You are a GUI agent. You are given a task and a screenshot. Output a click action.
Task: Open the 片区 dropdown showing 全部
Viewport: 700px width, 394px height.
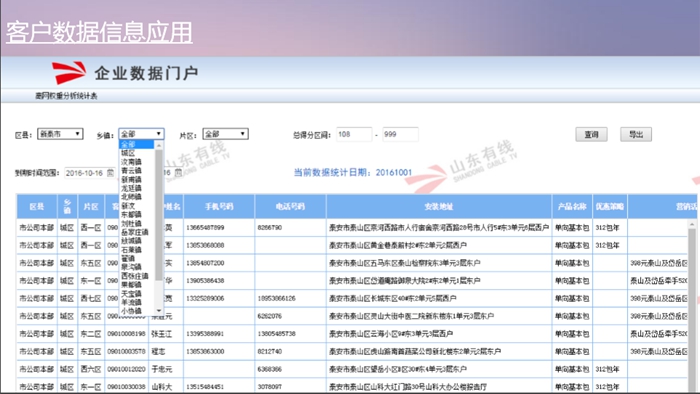pos(225,134)
